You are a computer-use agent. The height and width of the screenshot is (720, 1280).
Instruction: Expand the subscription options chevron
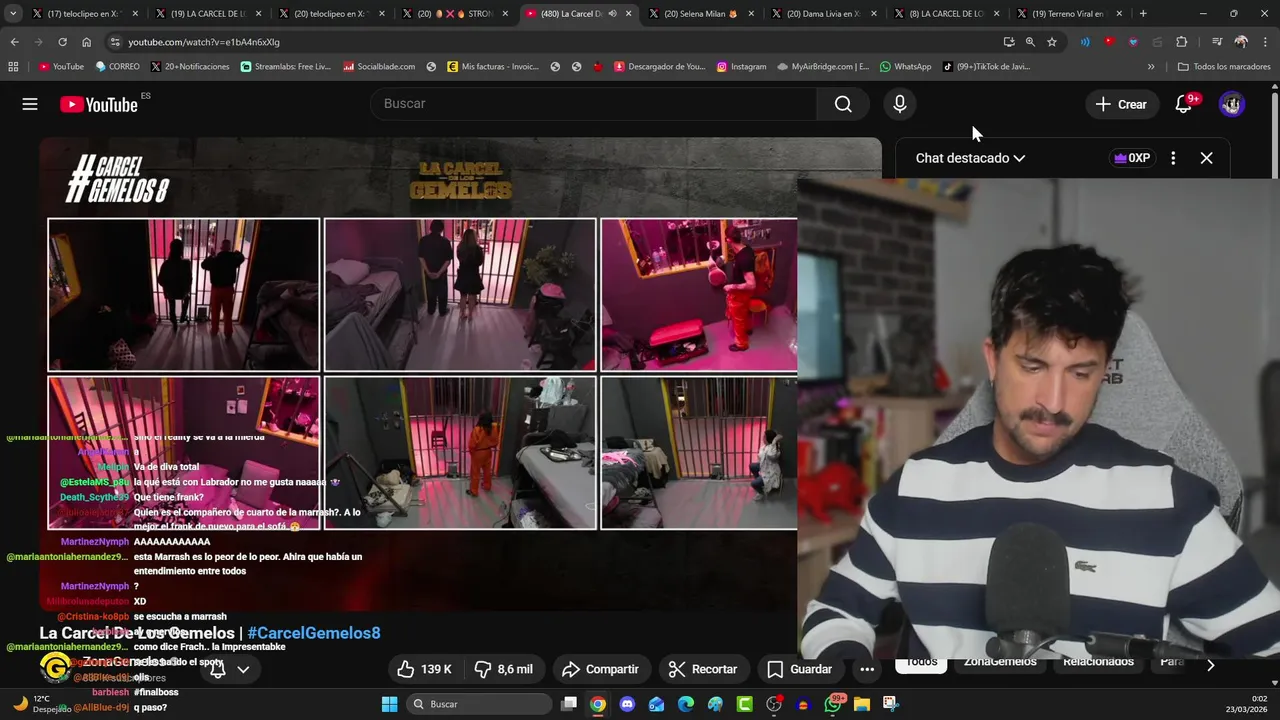243,669
